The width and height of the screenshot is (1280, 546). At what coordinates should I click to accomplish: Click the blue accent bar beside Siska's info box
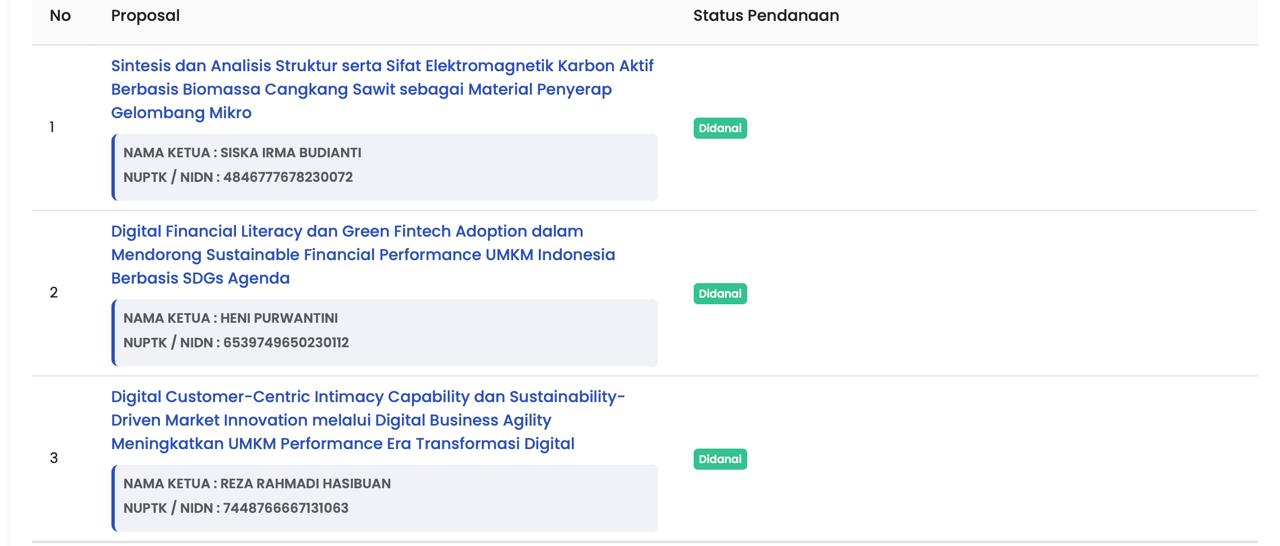point(113,167)
